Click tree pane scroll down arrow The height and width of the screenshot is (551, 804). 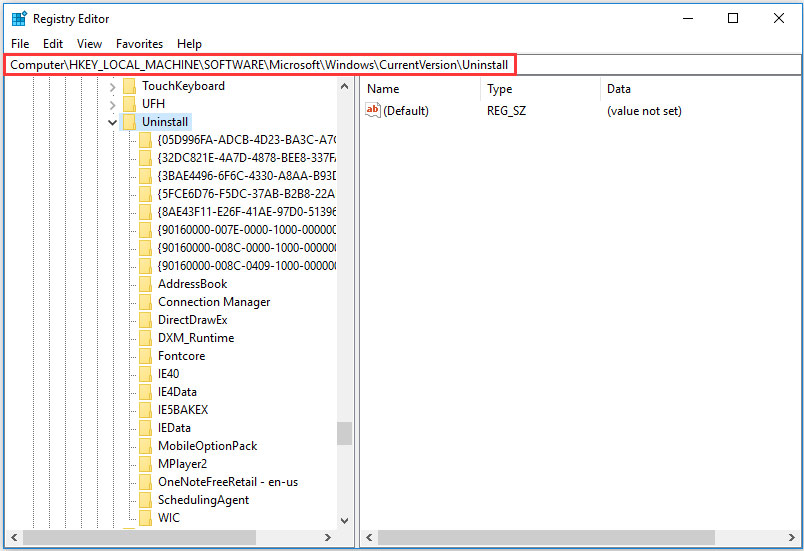point(345,520)
